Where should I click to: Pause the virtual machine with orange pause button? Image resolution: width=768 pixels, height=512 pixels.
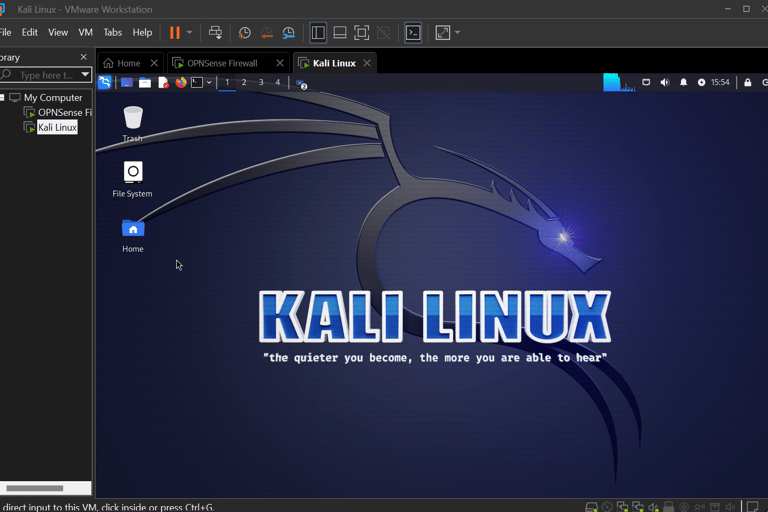(174, 33)
